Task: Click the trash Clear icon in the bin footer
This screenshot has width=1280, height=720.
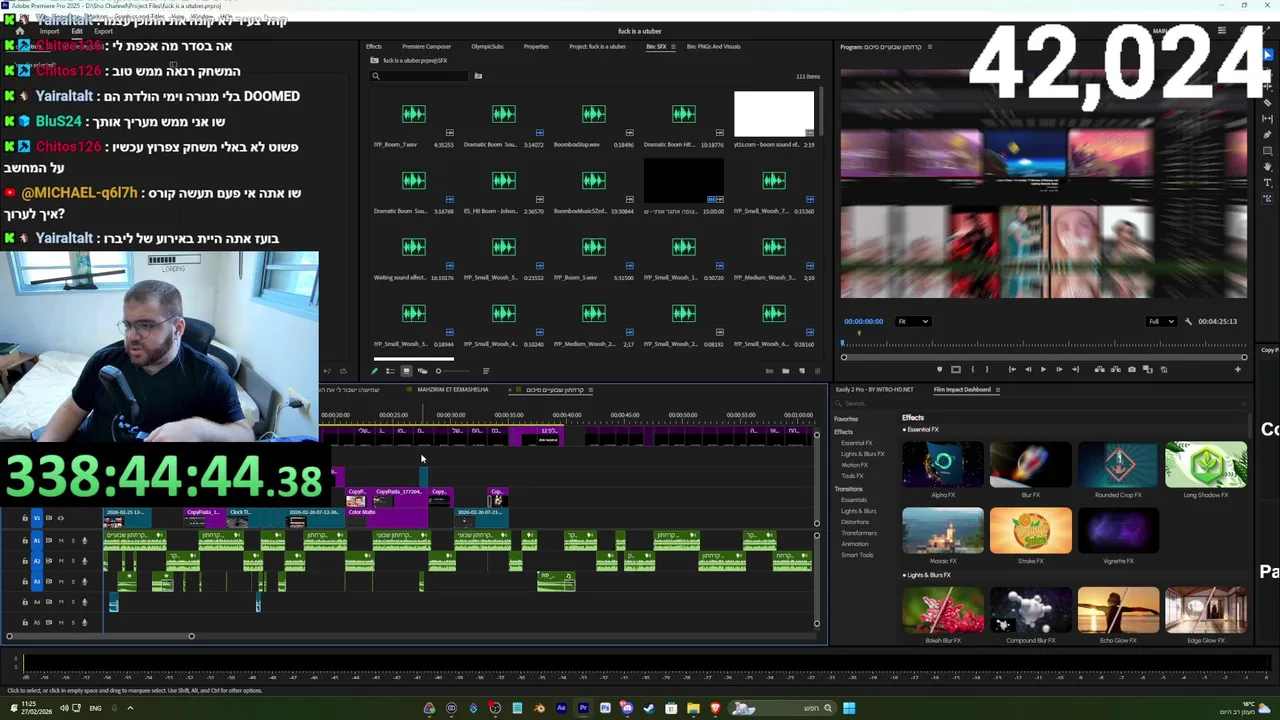Action: (x=817, y=371)
